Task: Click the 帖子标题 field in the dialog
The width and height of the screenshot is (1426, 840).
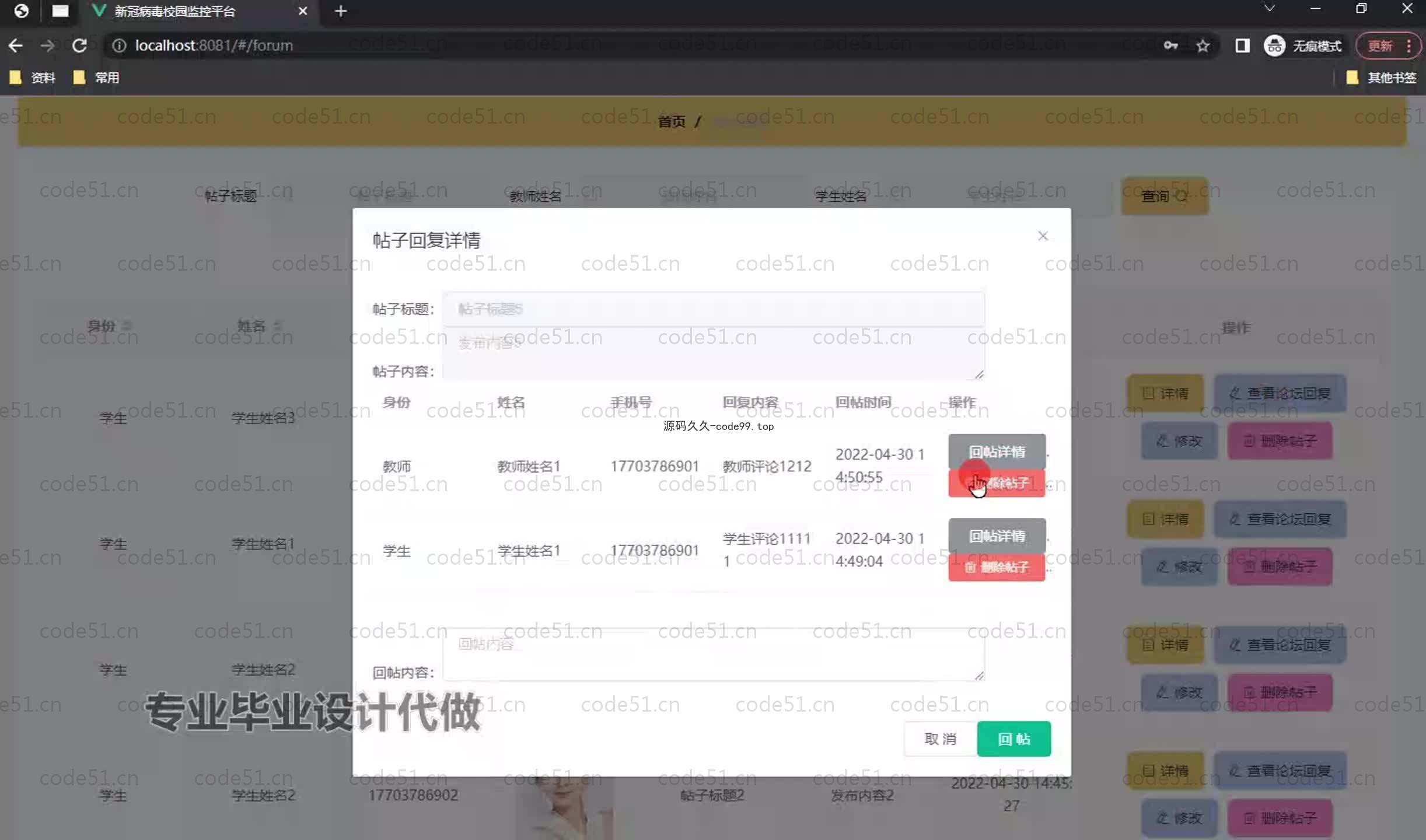Action: (x=713, y=309)
